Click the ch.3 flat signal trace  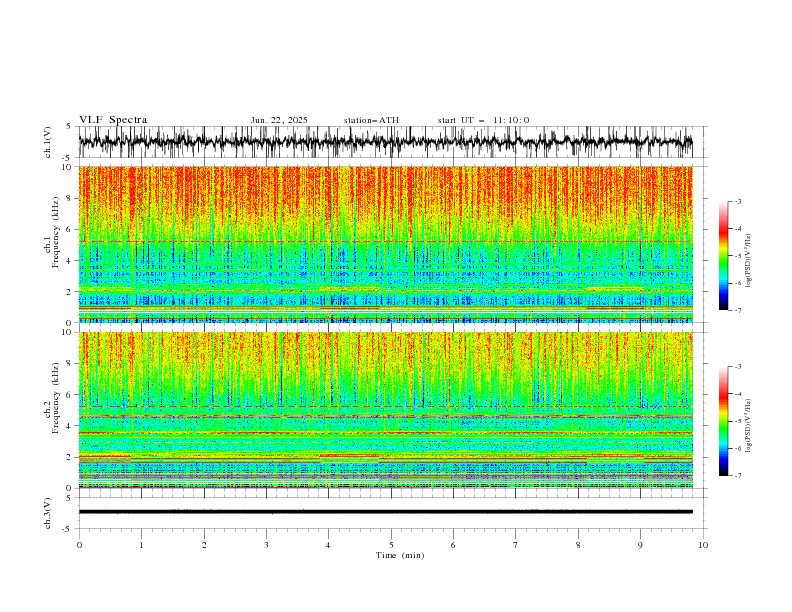click(385, 512)
